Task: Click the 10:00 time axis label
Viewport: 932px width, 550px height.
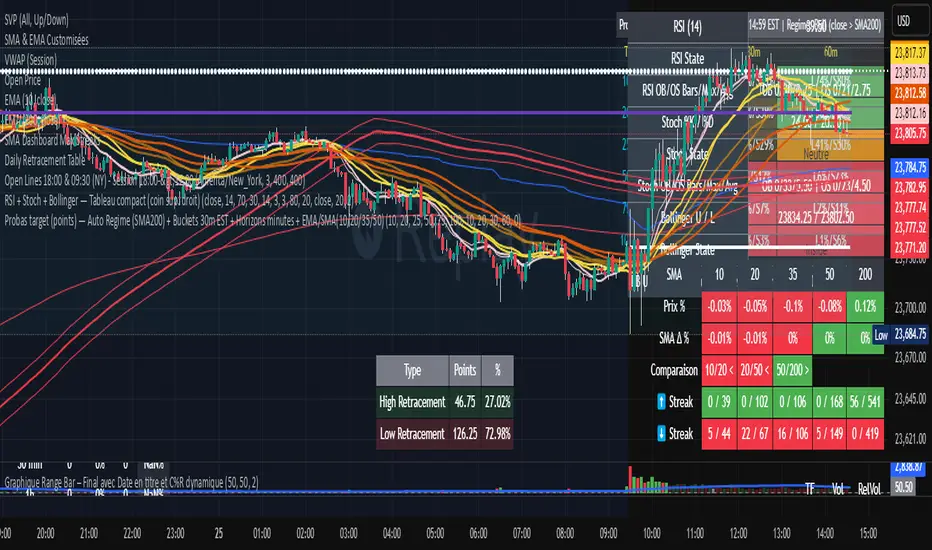Action: click(x=651, y=533)
